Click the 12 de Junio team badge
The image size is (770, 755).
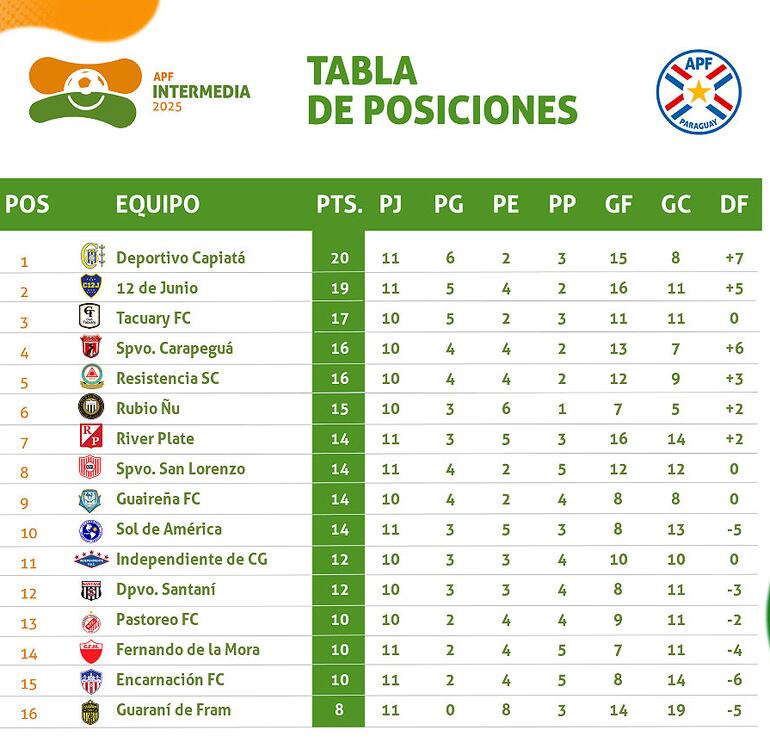pyautogui.click(x=92, y=288)
